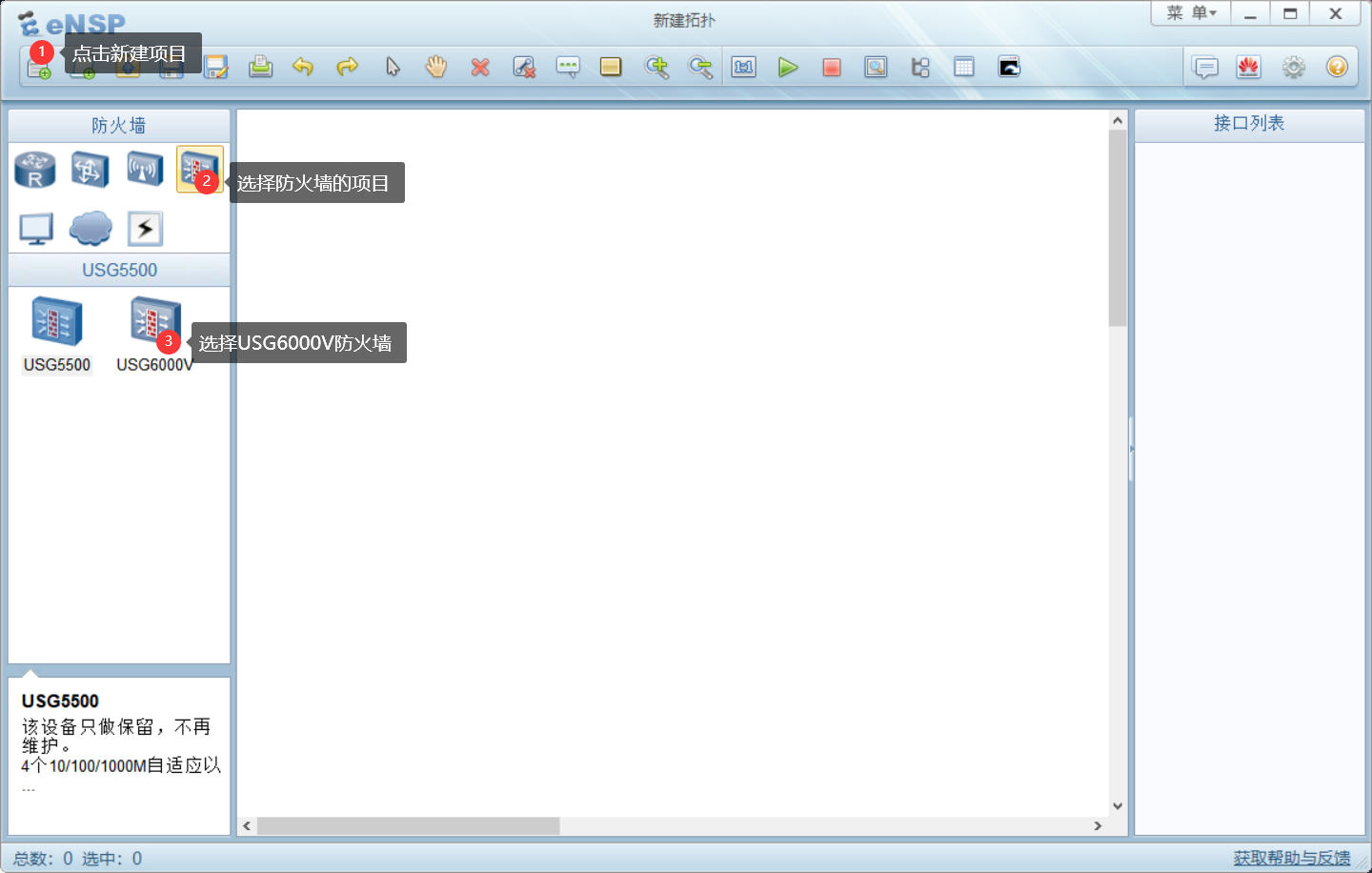Start devices with green play button
1372x873 pixels.
(x=788, y=67)
